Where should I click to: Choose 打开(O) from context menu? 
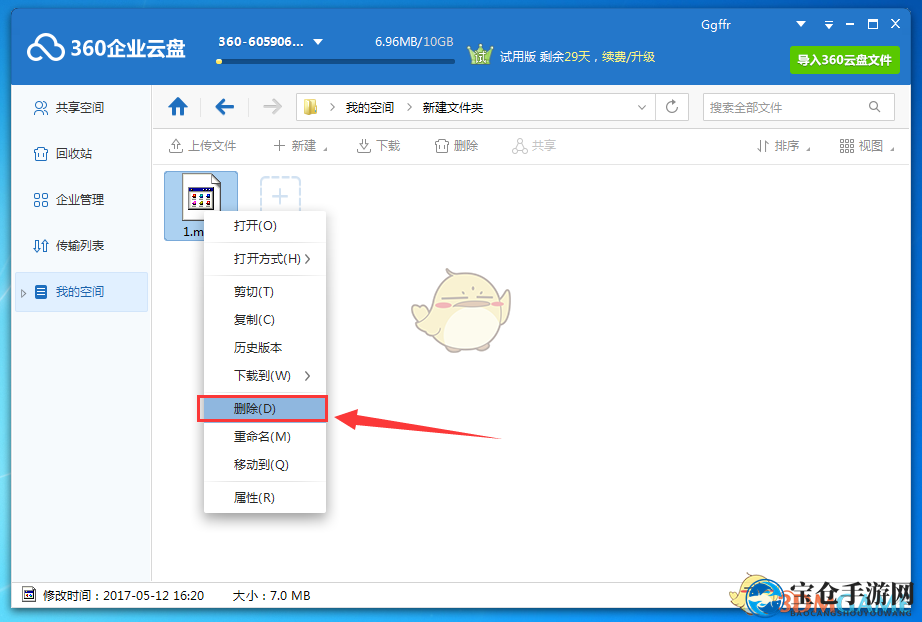point(265,226)
